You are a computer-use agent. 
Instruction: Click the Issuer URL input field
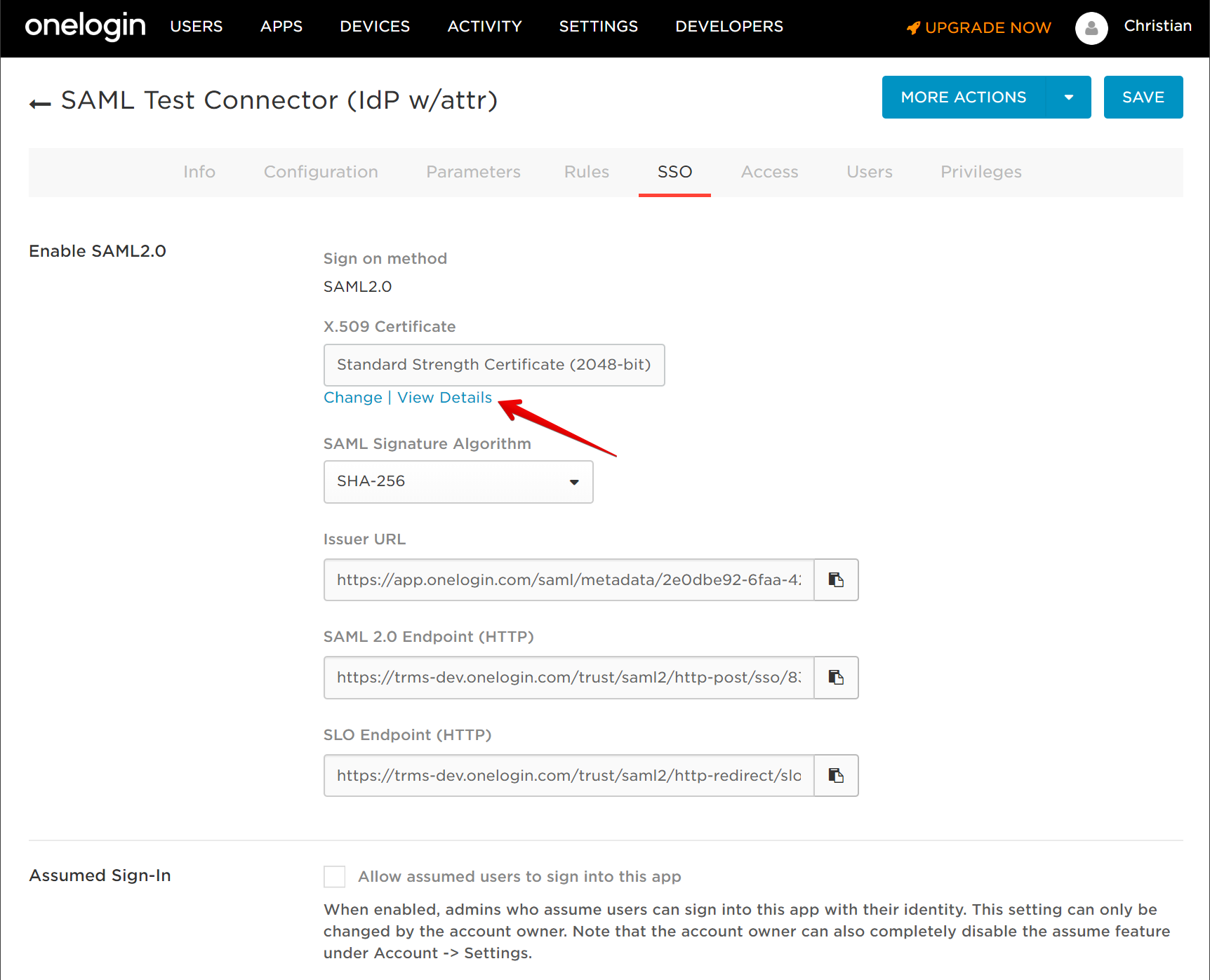(569, 579)
